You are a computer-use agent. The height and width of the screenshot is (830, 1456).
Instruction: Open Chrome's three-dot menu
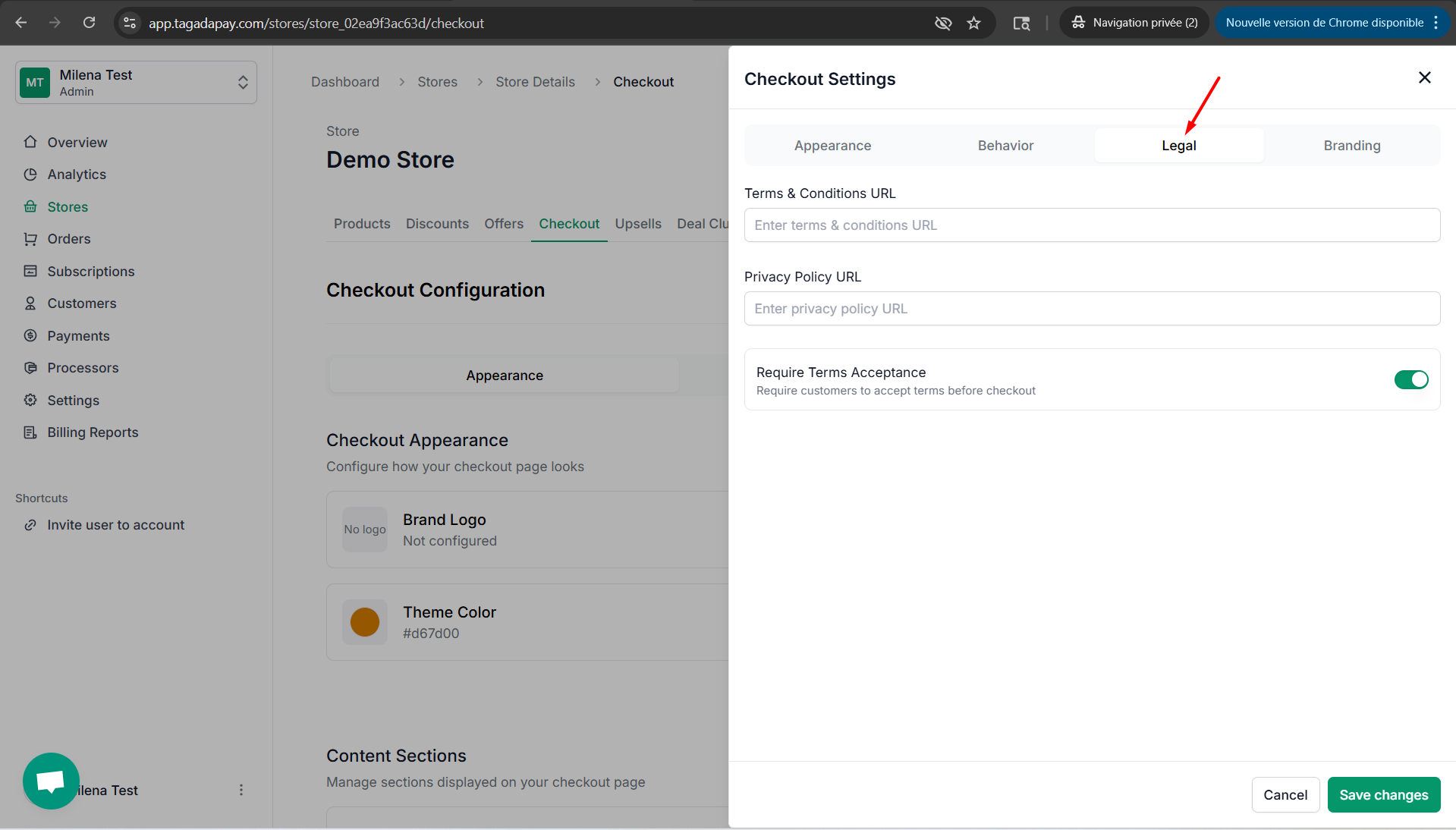point(1436,23)
